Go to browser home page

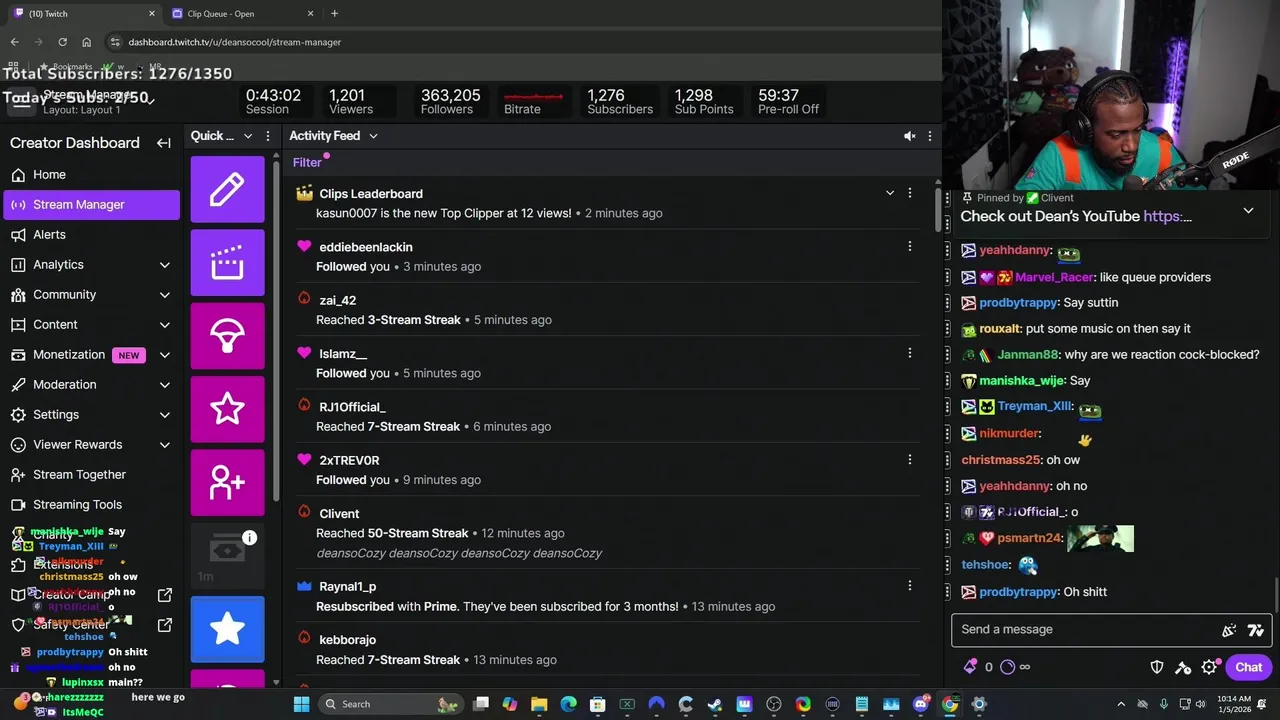point(86,42)
